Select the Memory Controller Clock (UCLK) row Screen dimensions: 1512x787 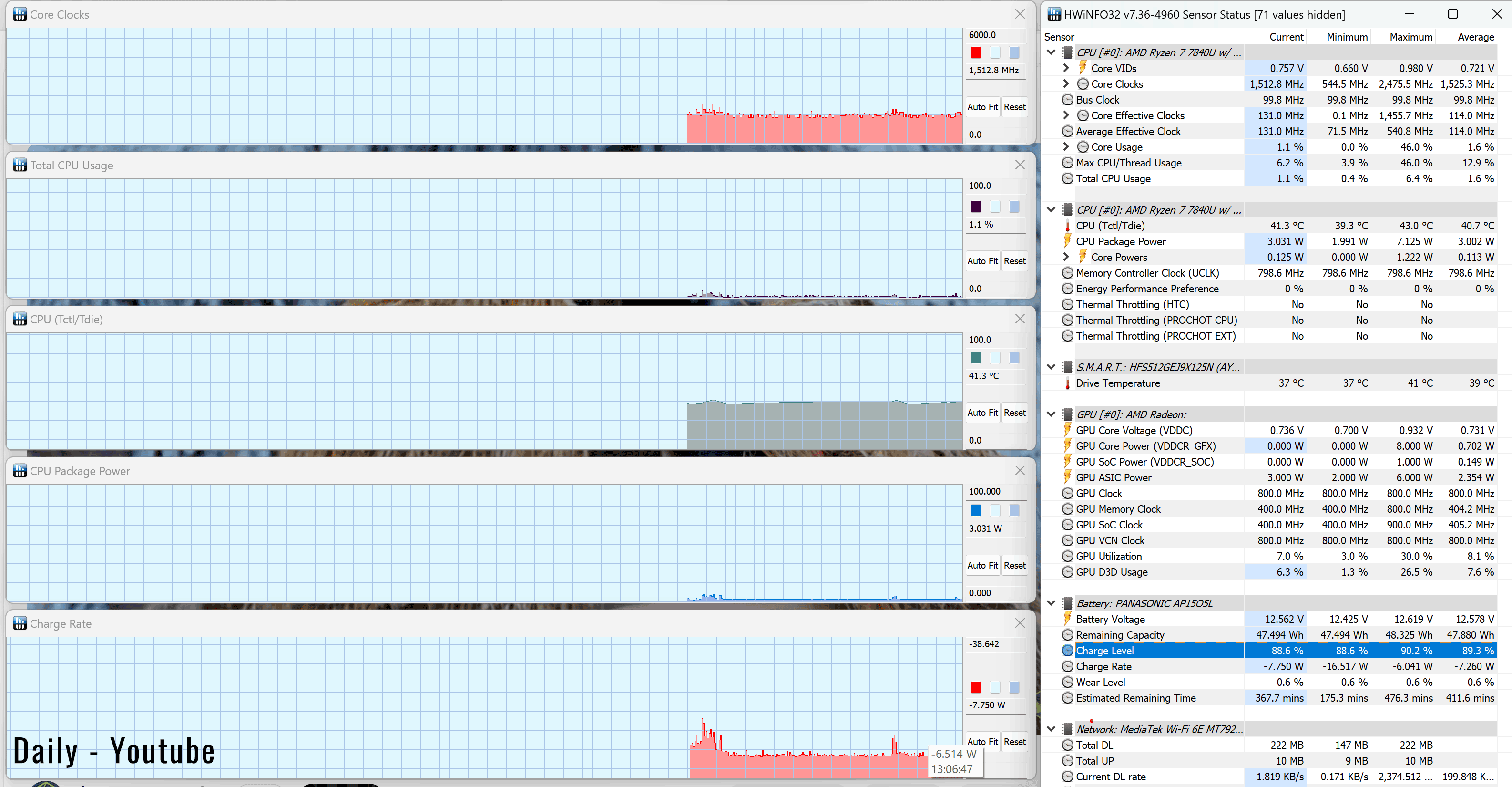[x=1278, y=272]
